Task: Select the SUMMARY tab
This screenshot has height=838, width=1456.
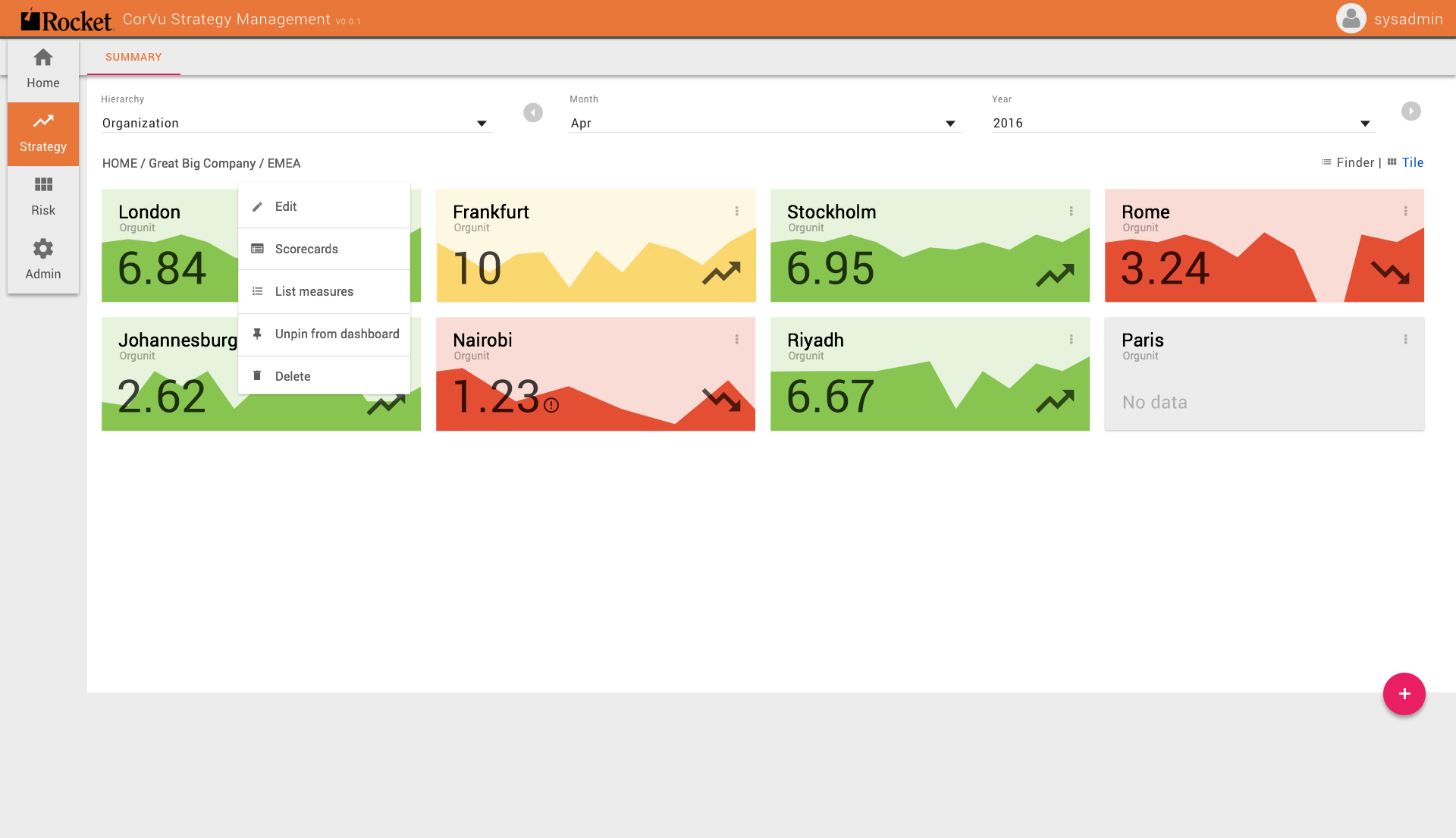Action: [x=133, y=57]
